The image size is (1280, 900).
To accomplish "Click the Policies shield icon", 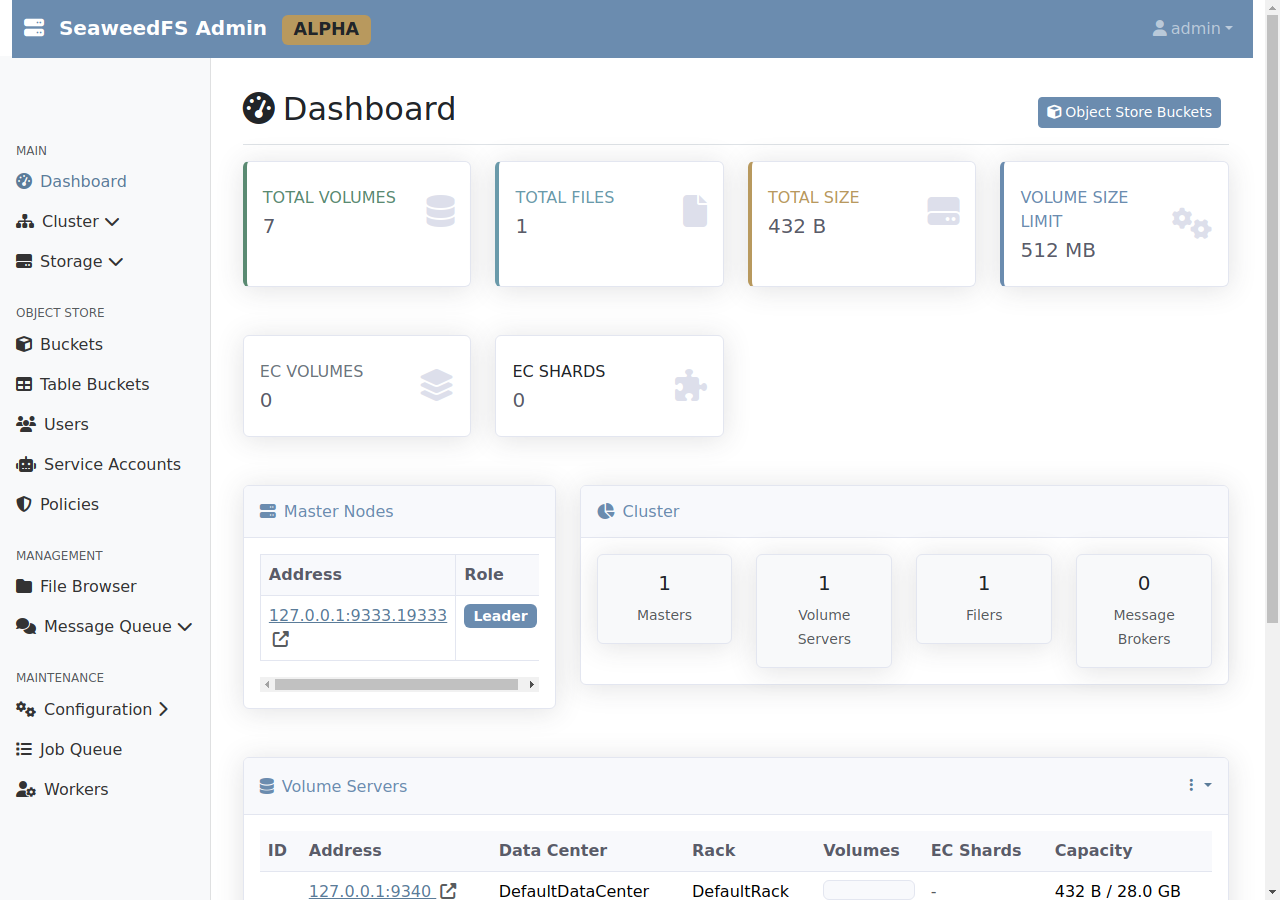I will (x=24, y=504).
